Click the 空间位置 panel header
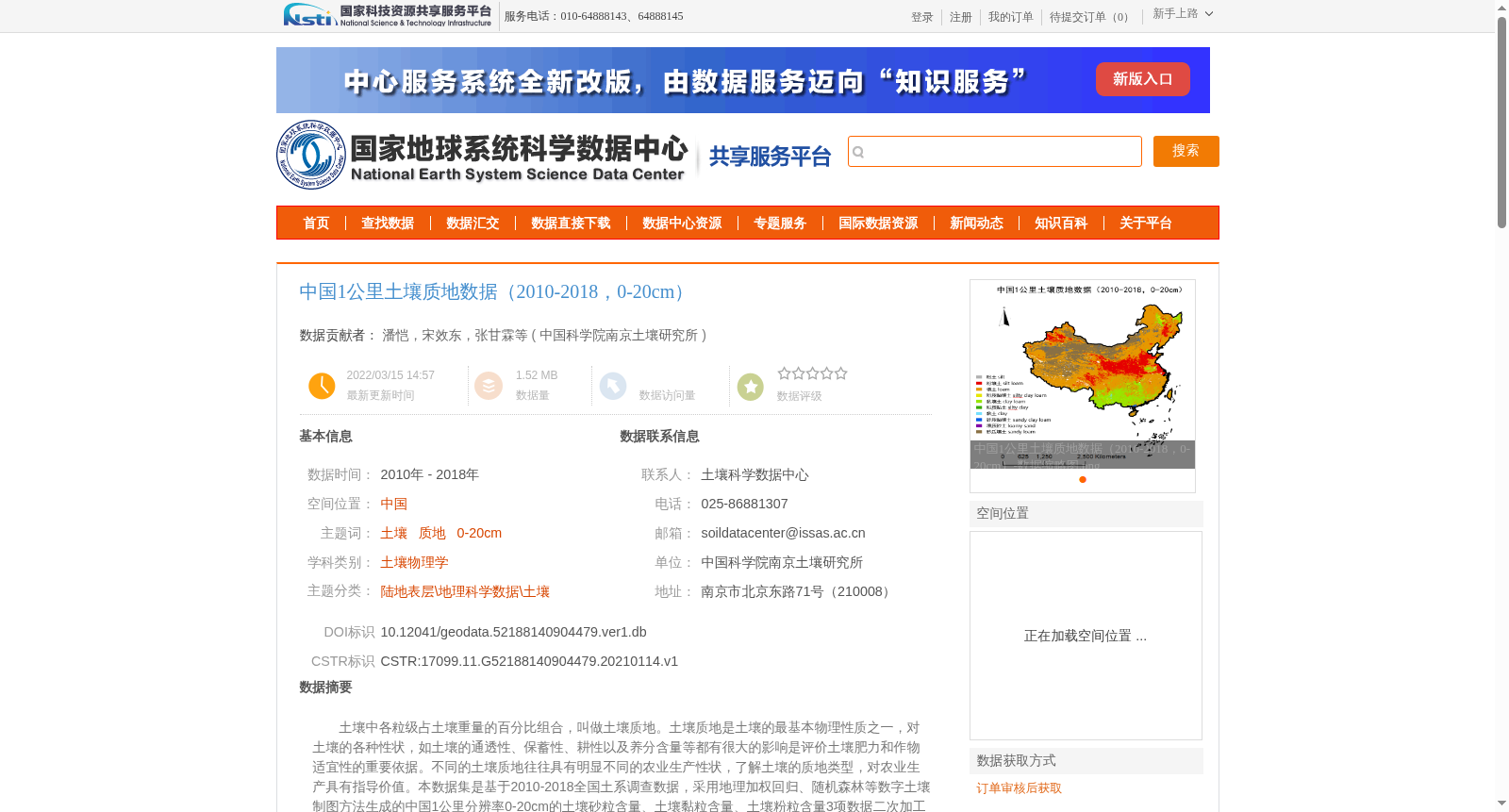1509x812 pixels. [x=1086, y=514]
